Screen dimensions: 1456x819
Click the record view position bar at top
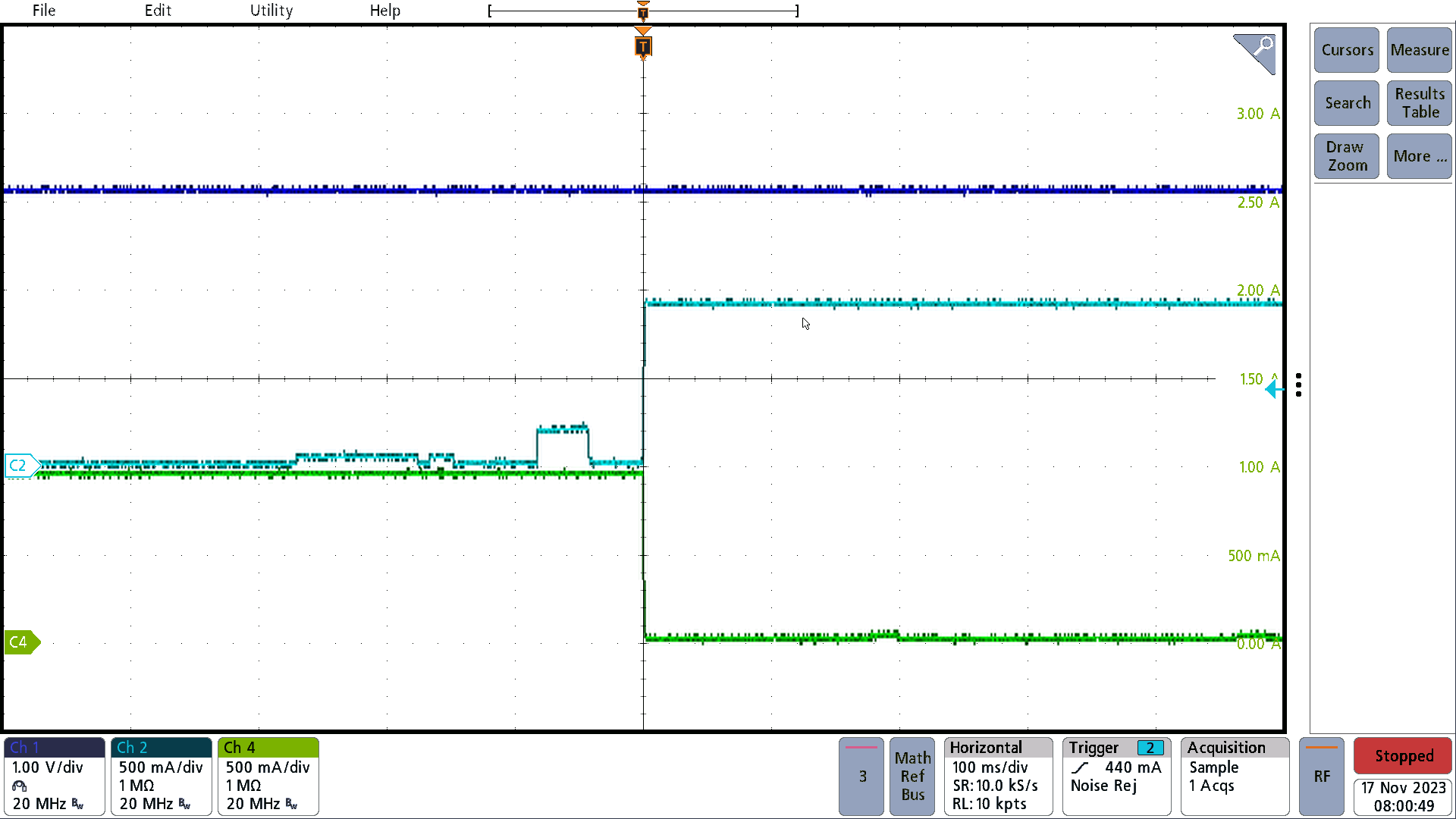[643, 11]
